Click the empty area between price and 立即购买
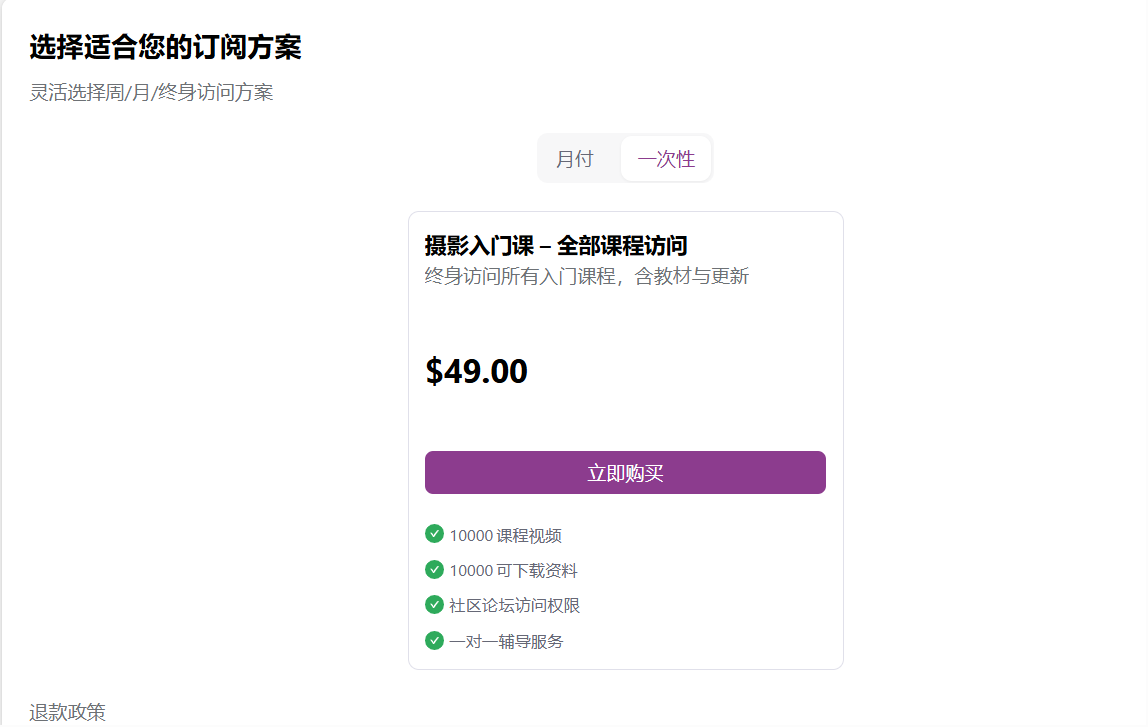 point(625,420)
